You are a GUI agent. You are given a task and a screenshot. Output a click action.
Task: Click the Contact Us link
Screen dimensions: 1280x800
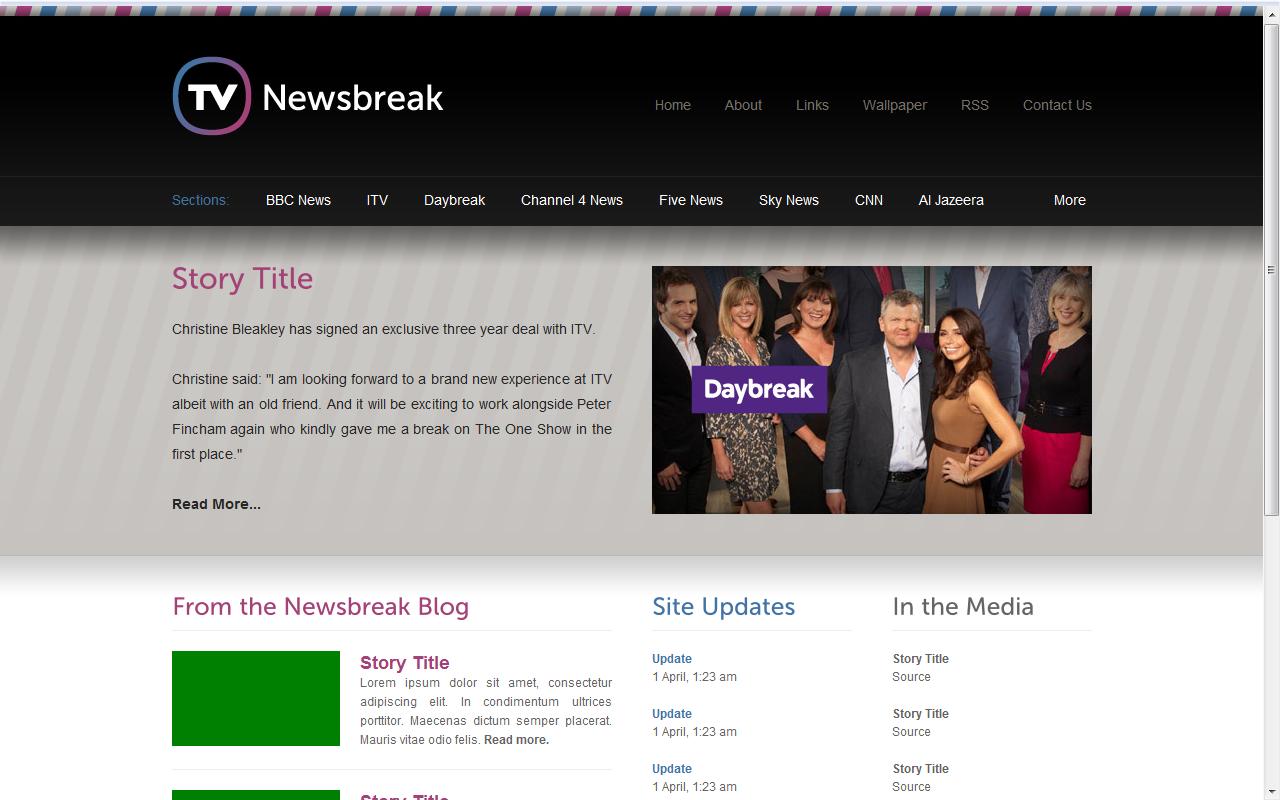pyautogui.click(x=1056, y=105)
